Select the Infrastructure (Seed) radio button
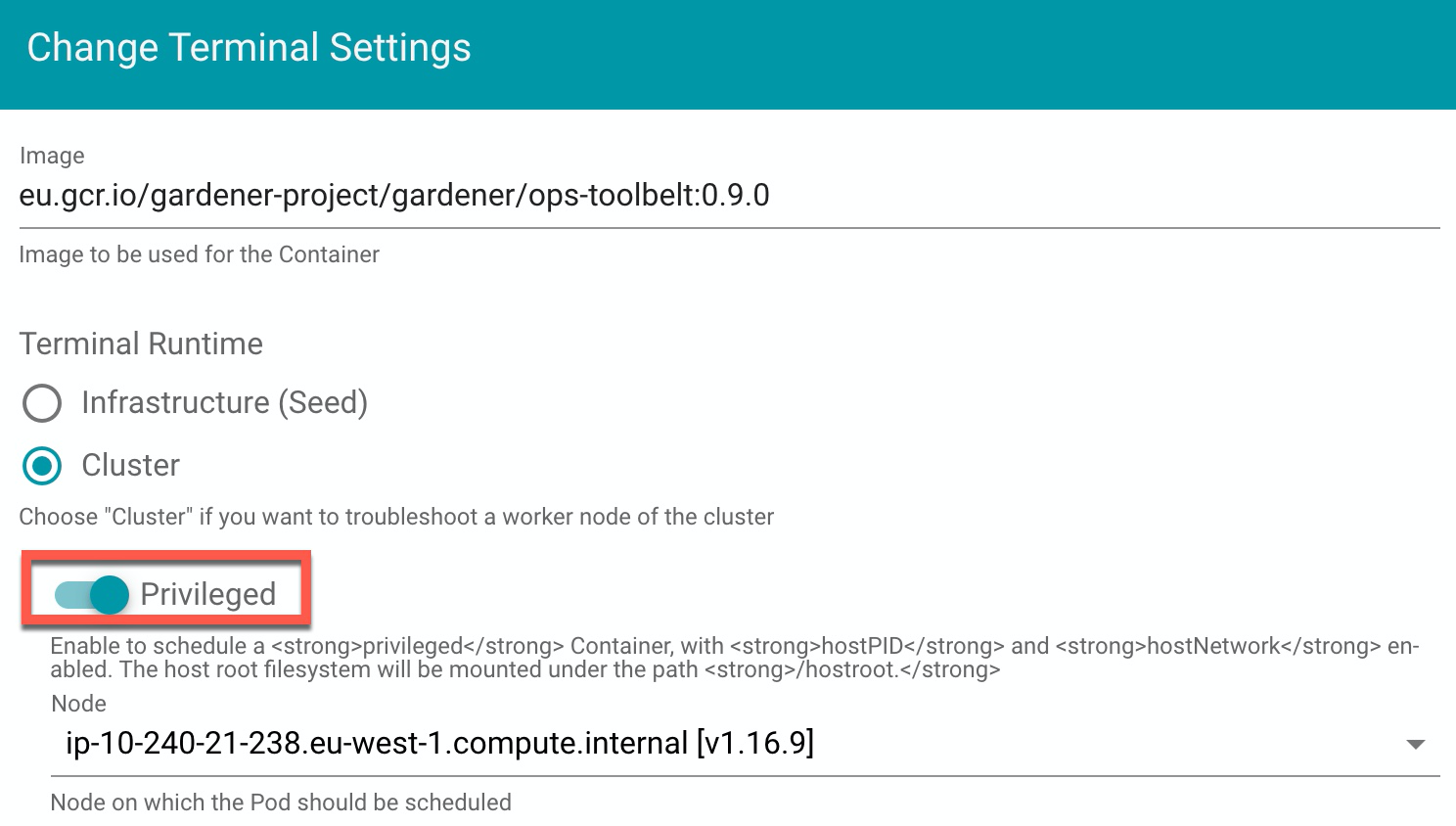1456x826 pixels. pyautogui.click(x=42, y=403)
